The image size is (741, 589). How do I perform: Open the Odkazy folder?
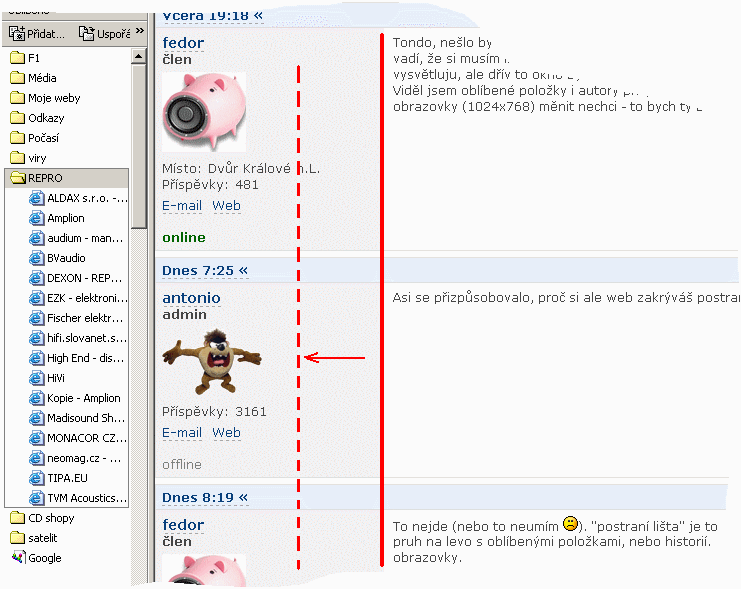pos(37,118)
